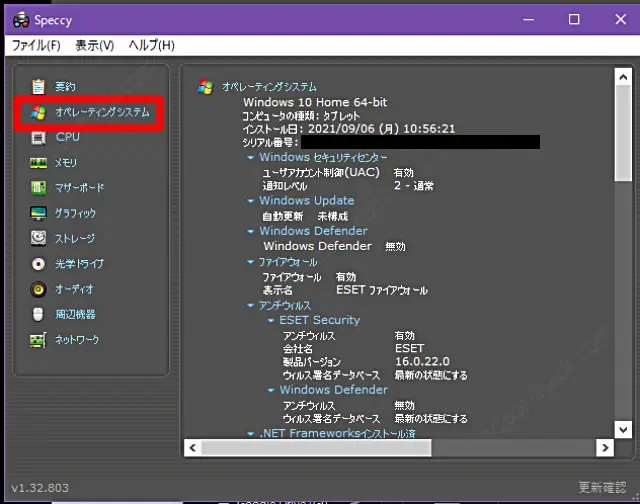
Task: Click the vertical scrollbar thumb
Action: (x=623, y=133)
